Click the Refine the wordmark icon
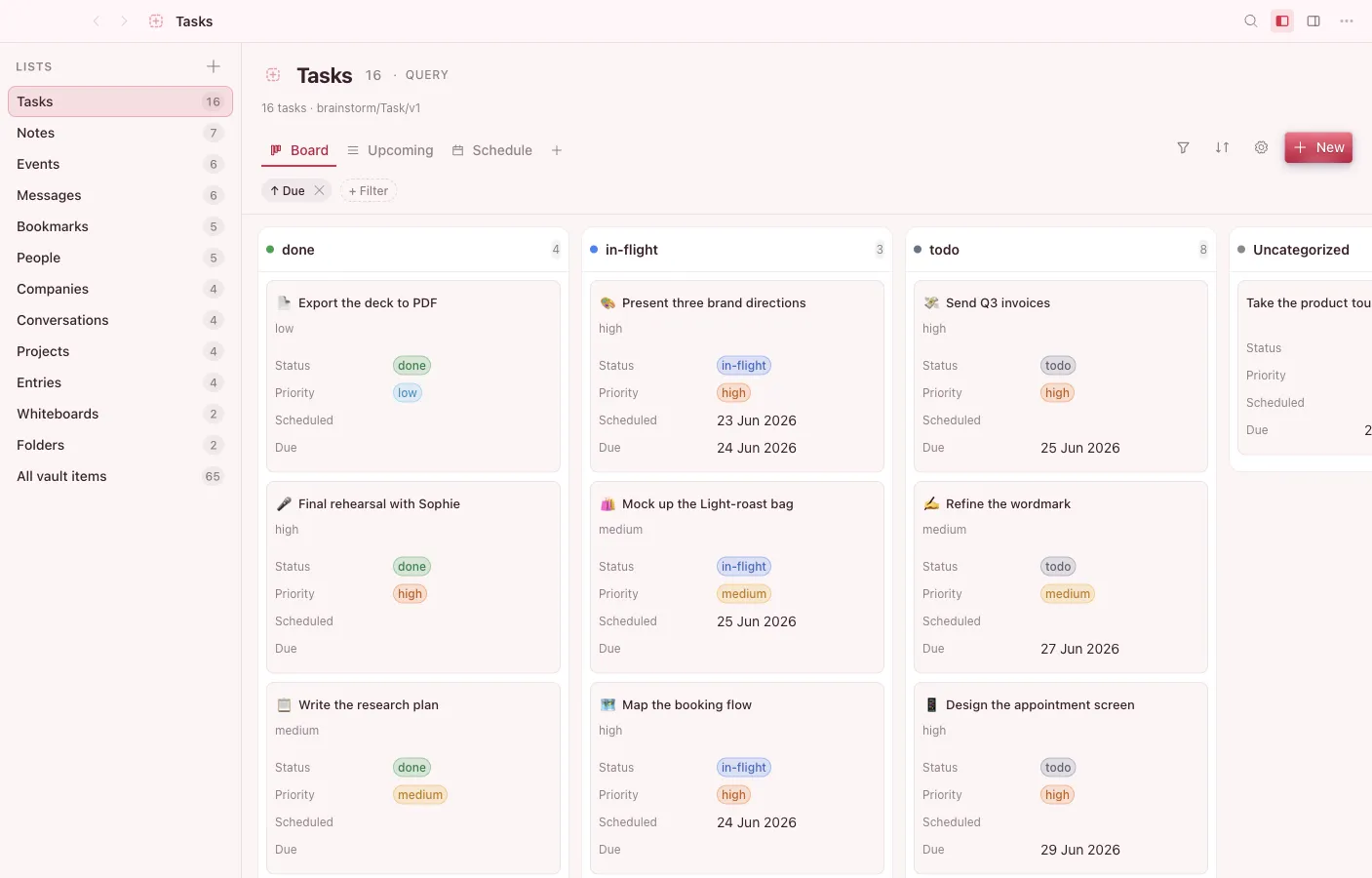 pyautogui.click(x=931, y=503)
